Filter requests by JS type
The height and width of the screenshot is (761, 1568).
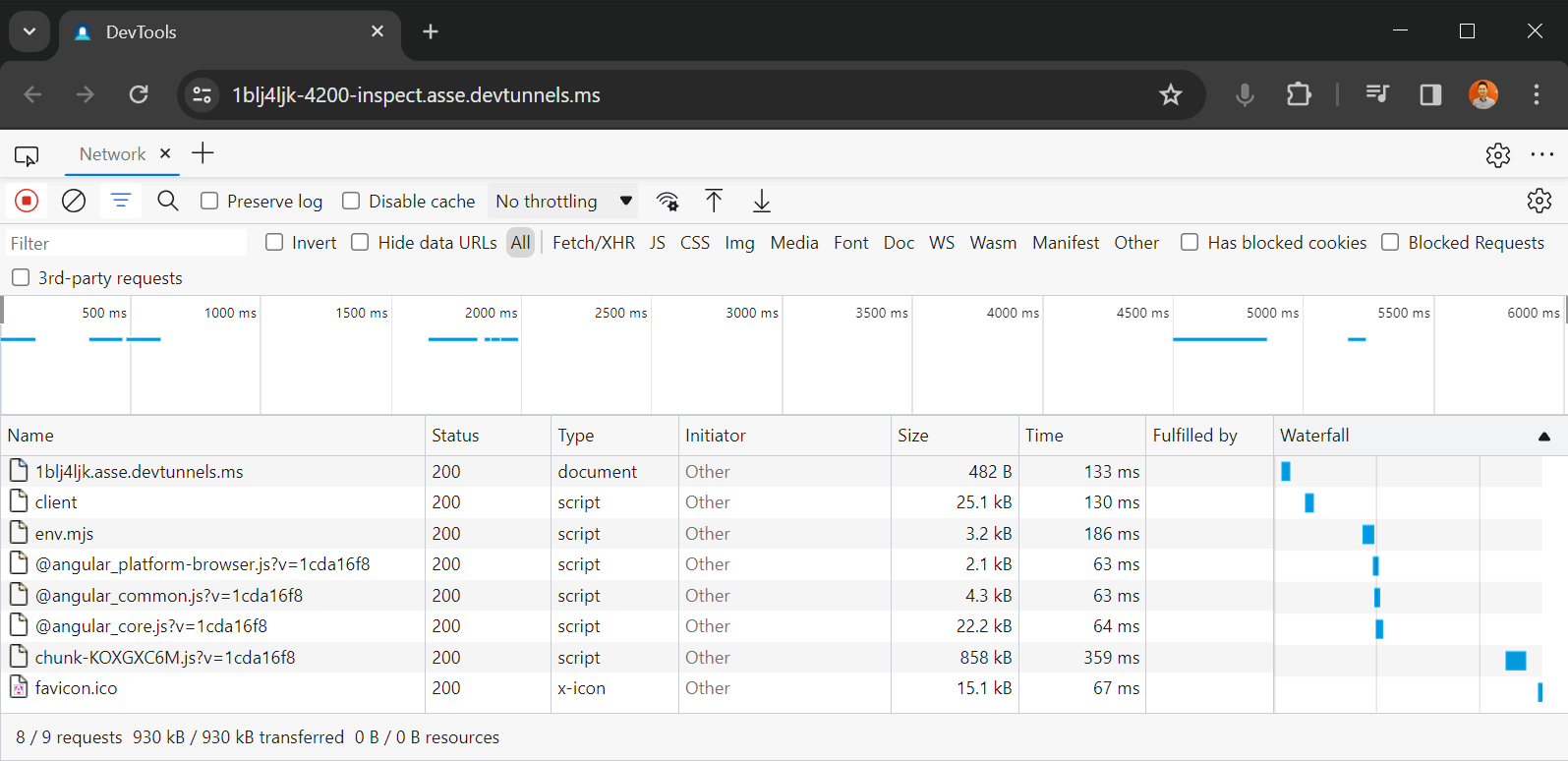tap(658, 243)
